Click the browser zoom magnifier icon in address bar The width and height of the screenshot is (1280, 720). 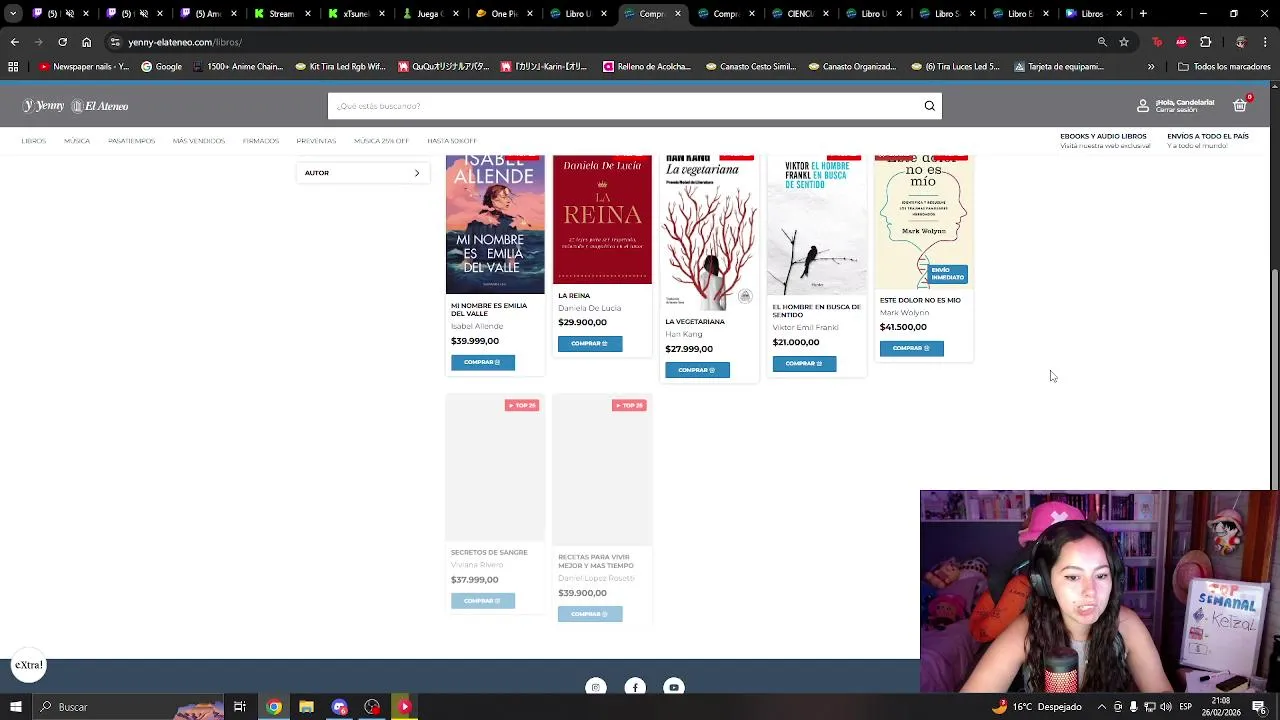[x=1102, y=42]
